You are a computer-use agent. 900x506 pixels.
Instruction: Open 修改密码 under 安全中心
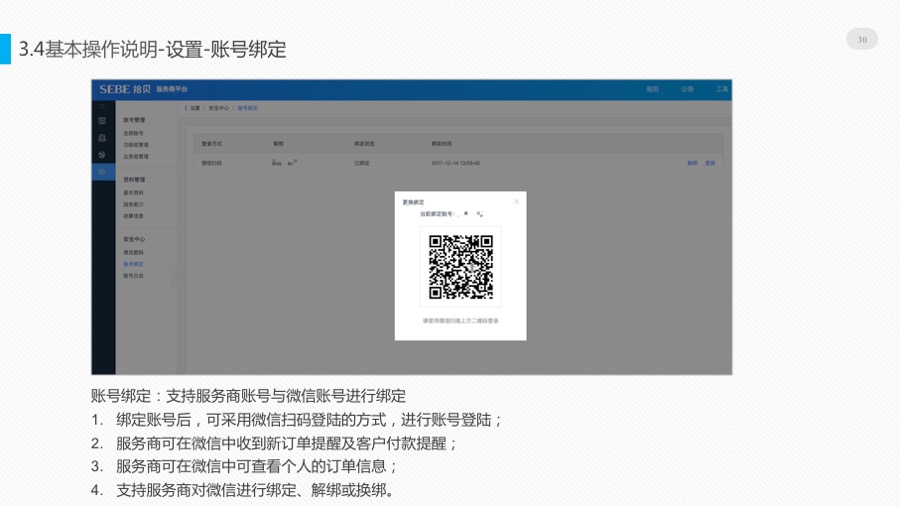click(x=133, y=252)
